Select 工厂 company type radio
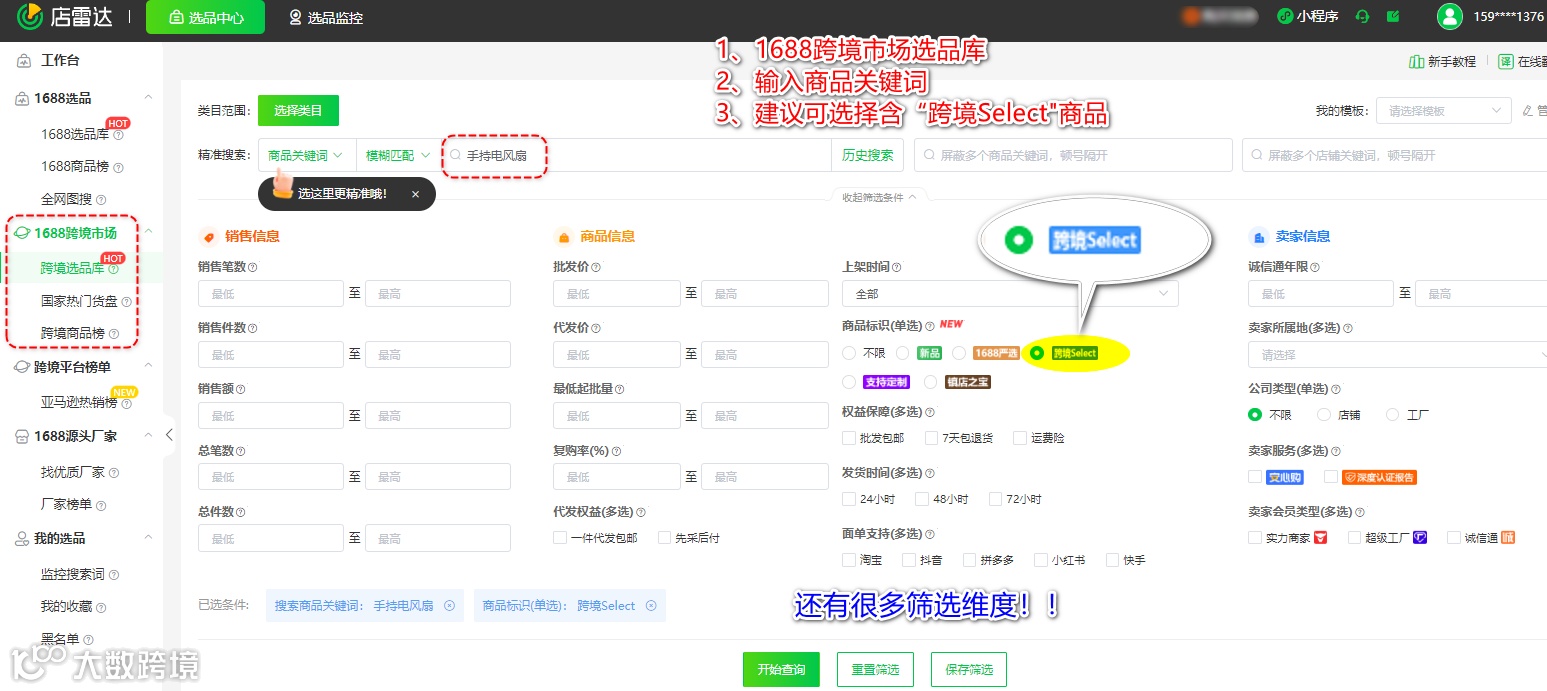This screenshot has height=691, width=1547. [1393, 414]
